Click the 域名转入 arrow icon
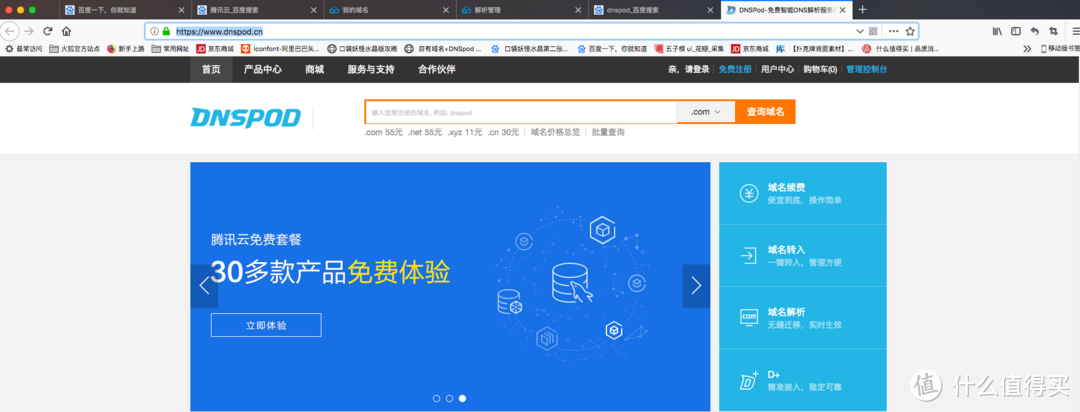This screenshot has height=412, width=1080. 749,256
